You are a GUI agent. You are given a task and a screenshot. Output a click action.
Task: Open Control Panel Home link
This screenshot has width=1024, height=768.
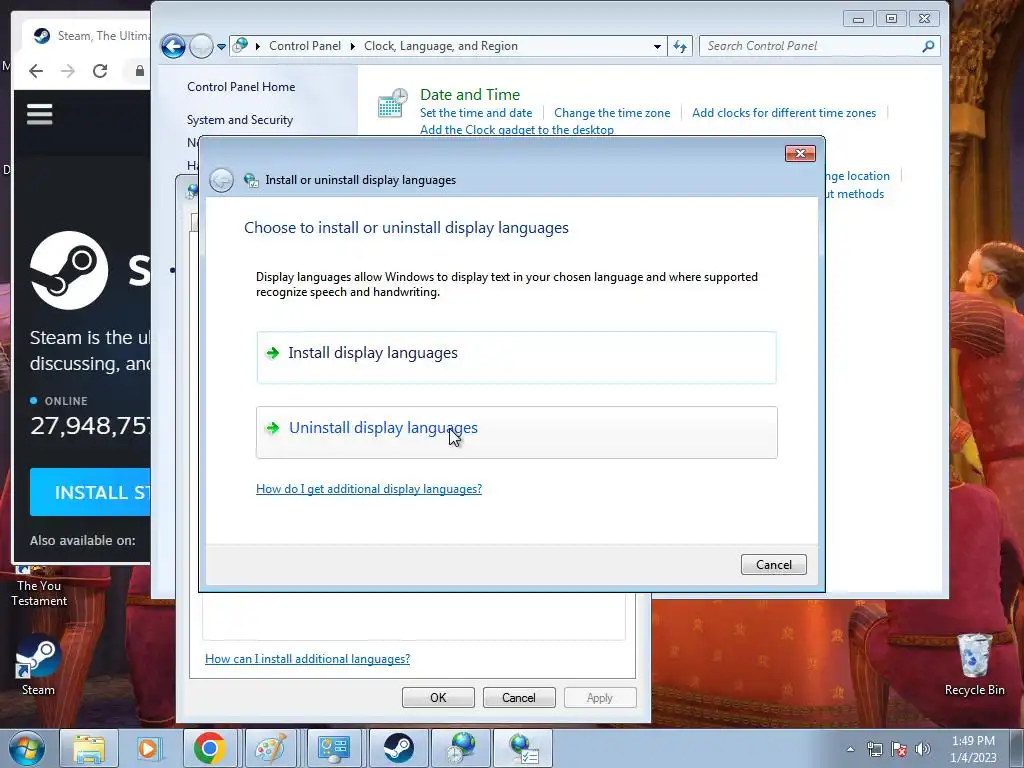pos(241,87)
